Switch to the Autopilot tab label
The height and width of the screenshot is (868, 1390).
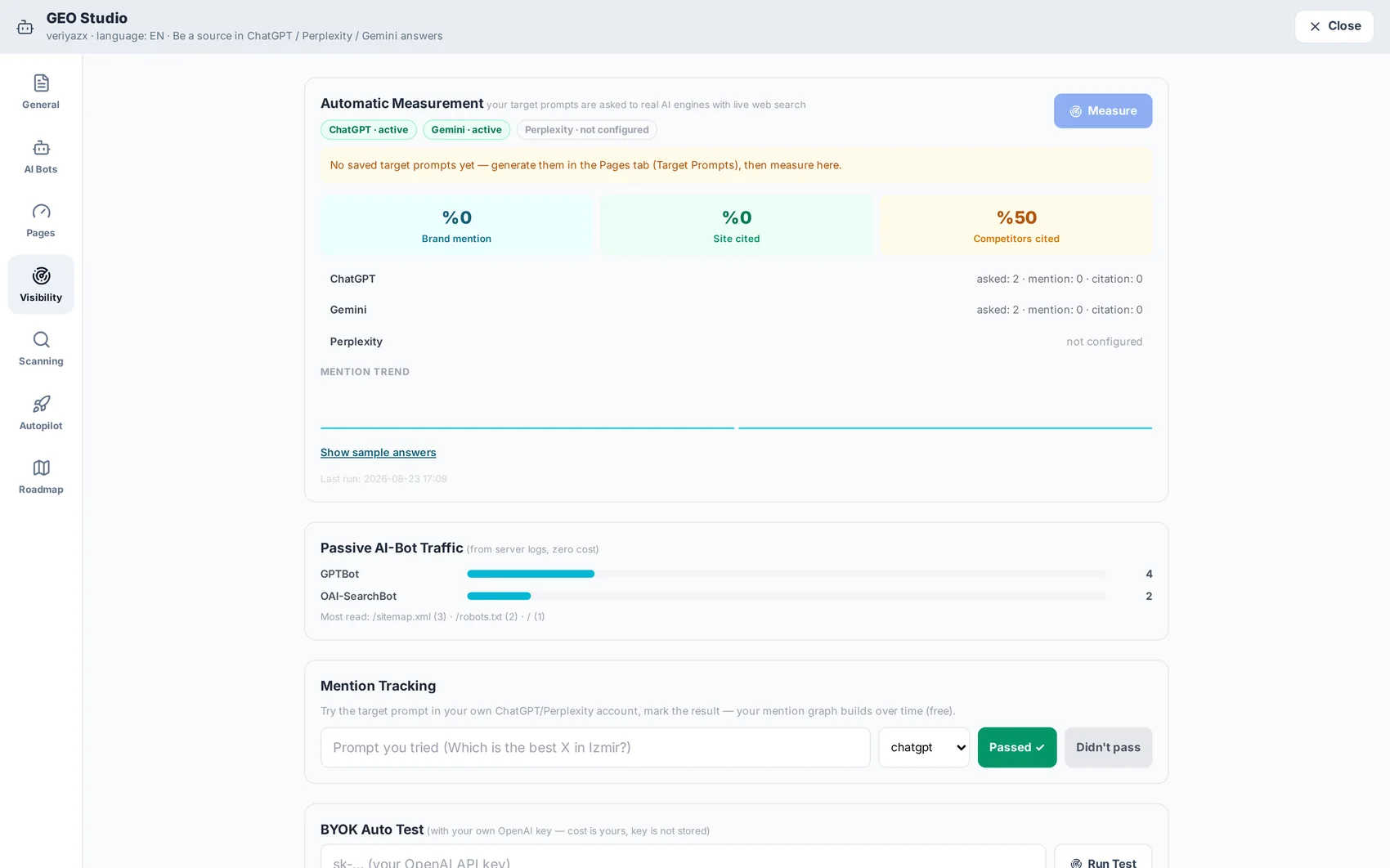click(x=41, y=426)
